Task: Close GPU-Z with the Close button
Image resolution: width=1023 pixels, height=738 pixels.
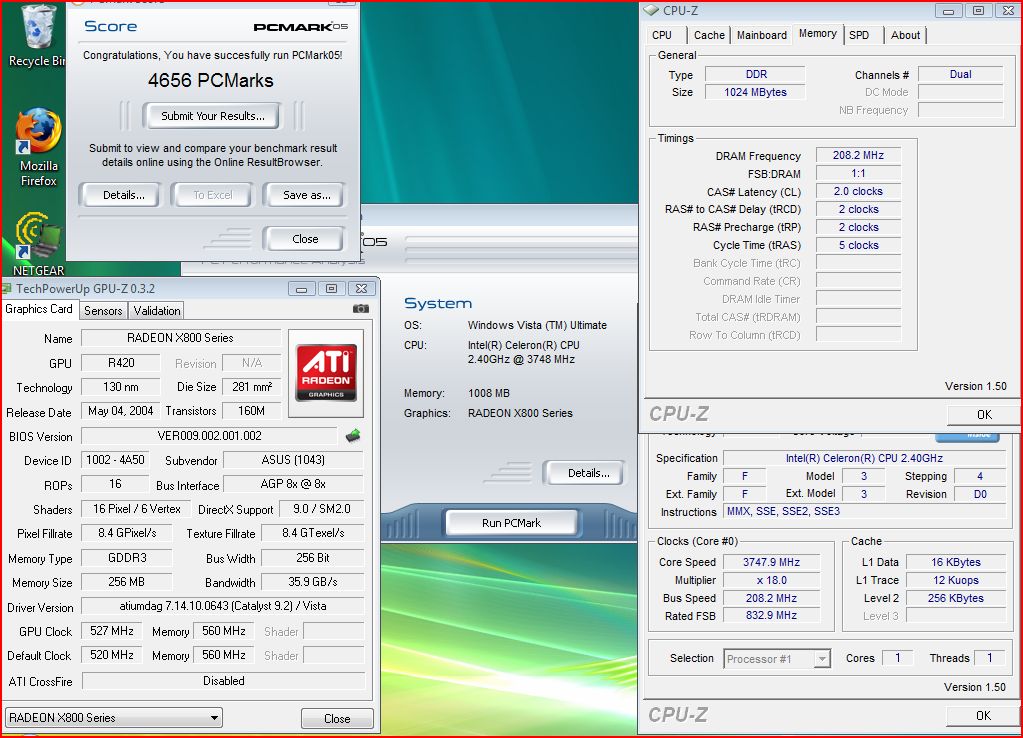Action: [x=337, y=718]
